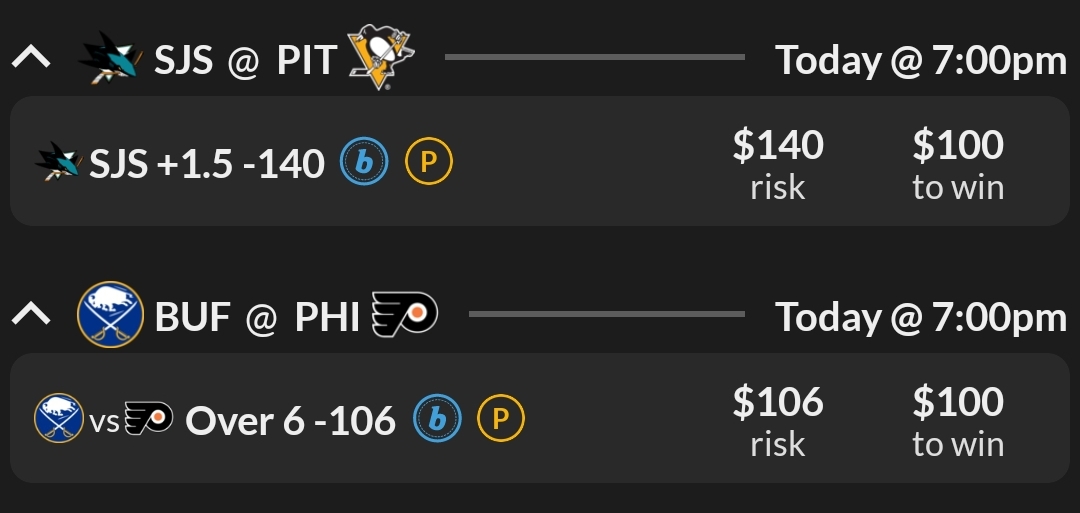Click Sharks logo inside SJS +1.5 bet row
Screen dimensions: 1080x513
(x=58, y=161)
